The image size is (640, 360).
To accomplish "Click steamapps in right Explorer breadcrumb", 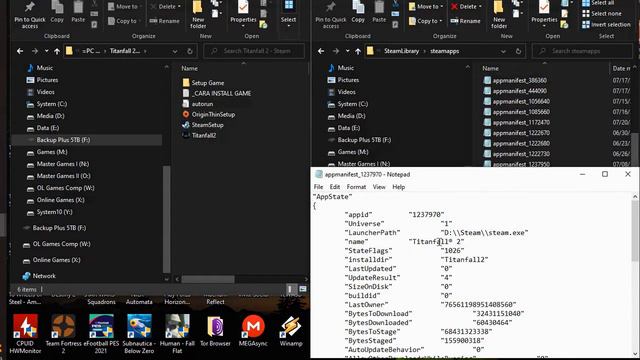I will (444, 51).
